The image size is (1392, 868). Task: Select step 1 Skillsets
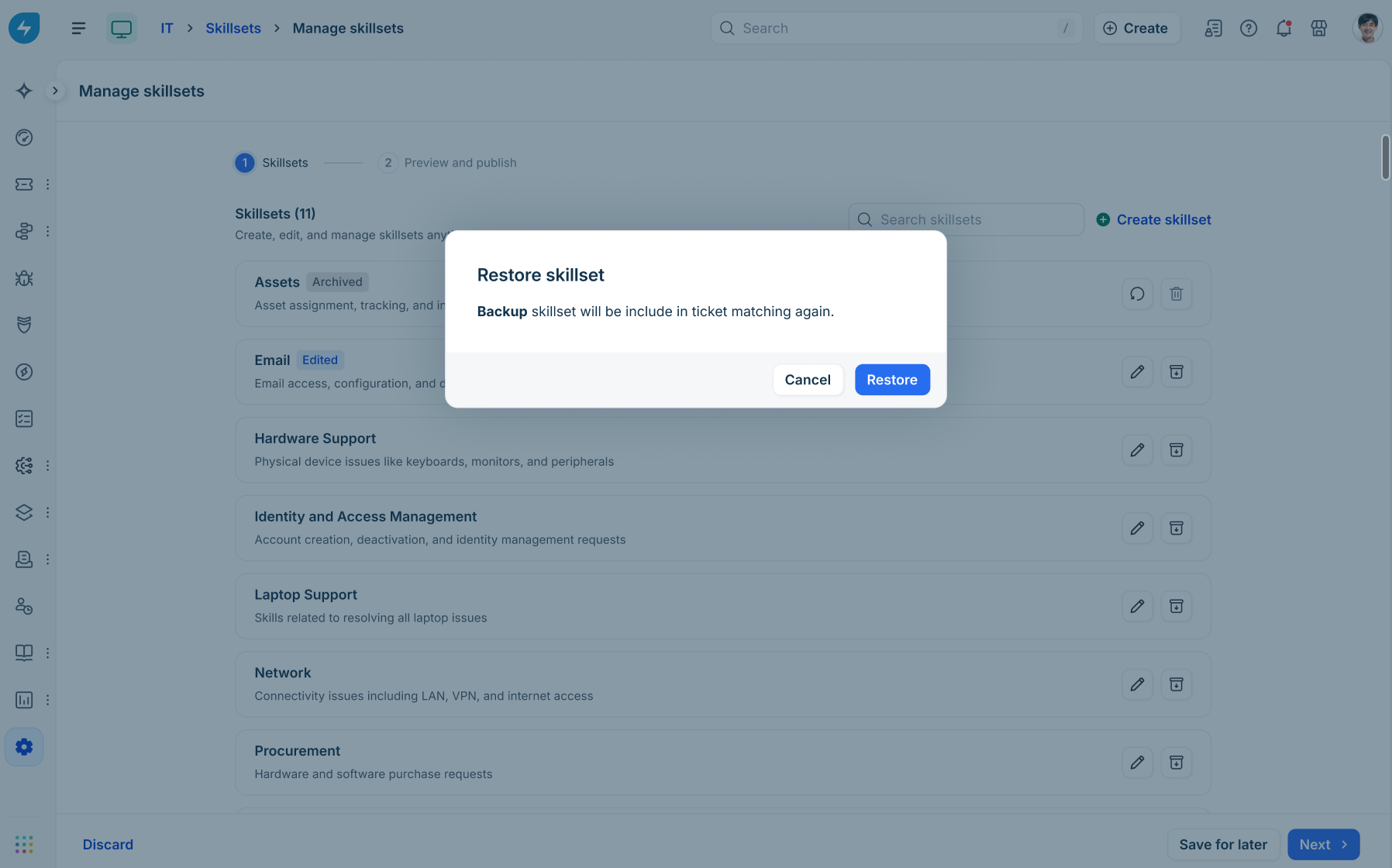click(x=272, y=163)
